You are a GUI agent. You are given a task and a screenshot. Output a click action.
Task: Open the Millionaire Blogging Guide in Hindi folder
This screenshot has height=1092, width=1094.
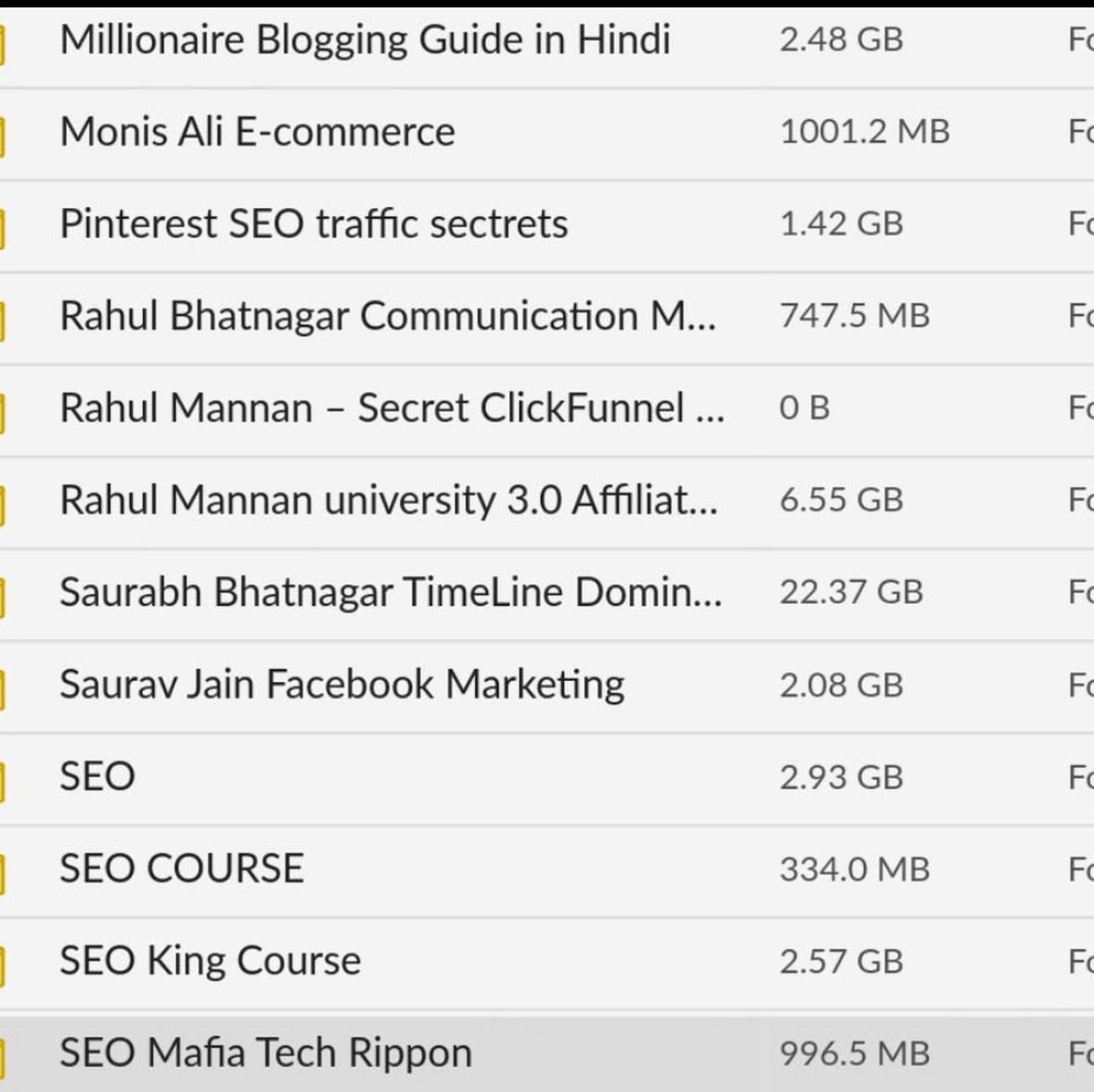pos(365,40)
